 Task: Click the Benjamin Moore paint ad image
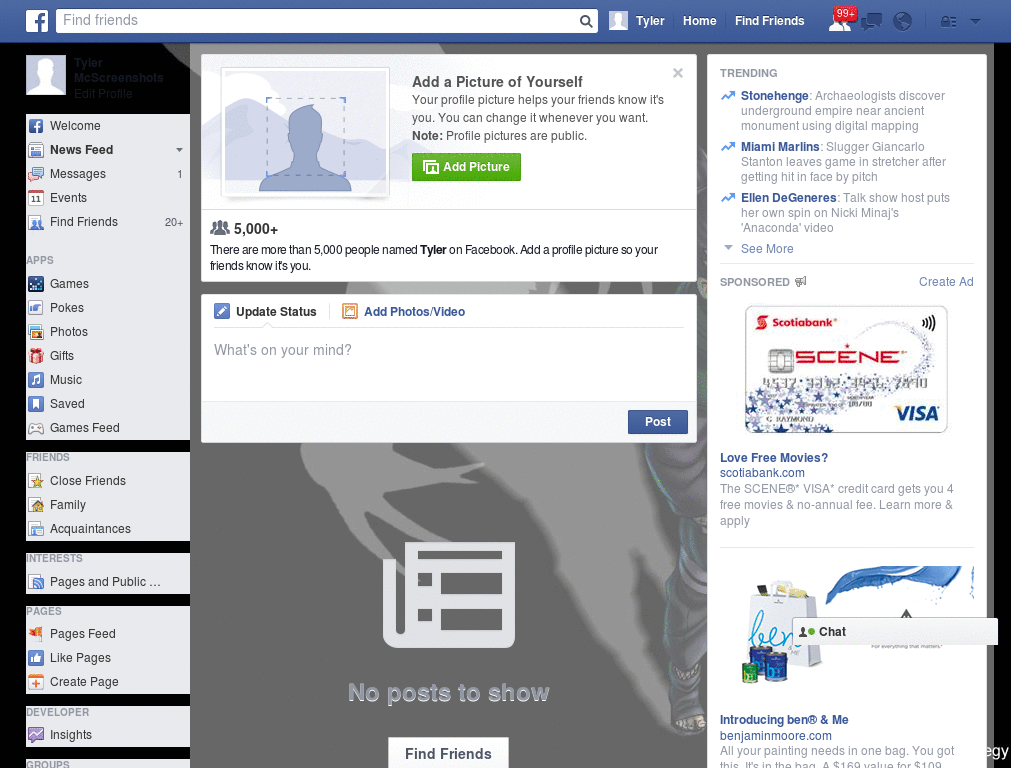[x=846, y=627]
